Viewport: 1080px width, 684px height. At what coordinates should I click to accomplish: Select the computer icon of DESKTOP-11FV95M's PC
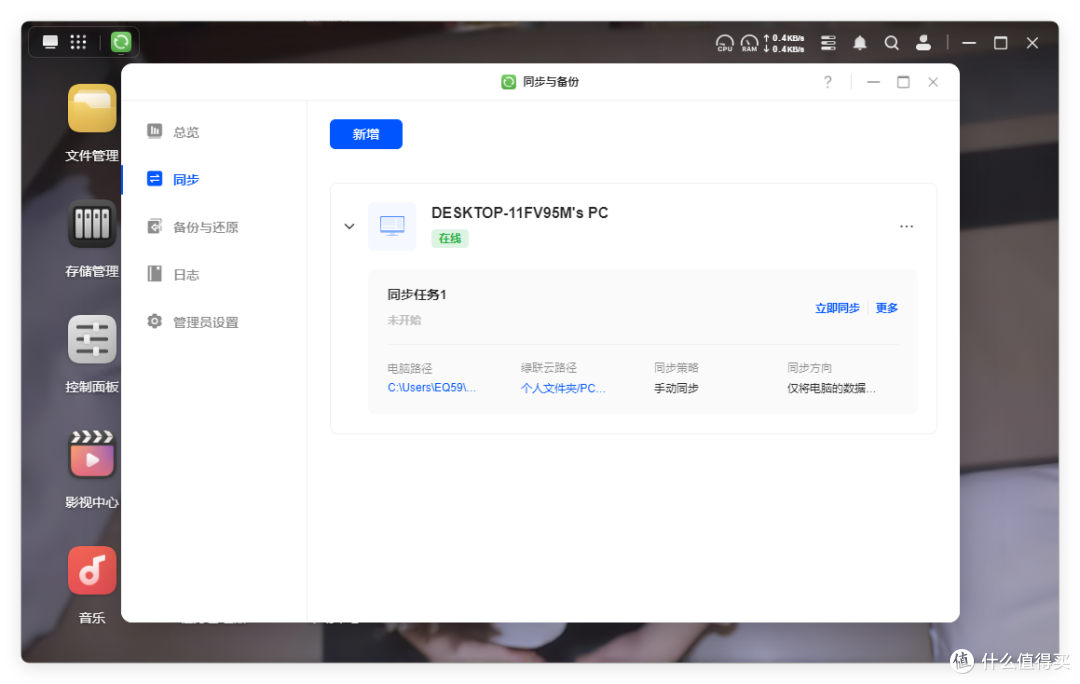tap(392, 226)
